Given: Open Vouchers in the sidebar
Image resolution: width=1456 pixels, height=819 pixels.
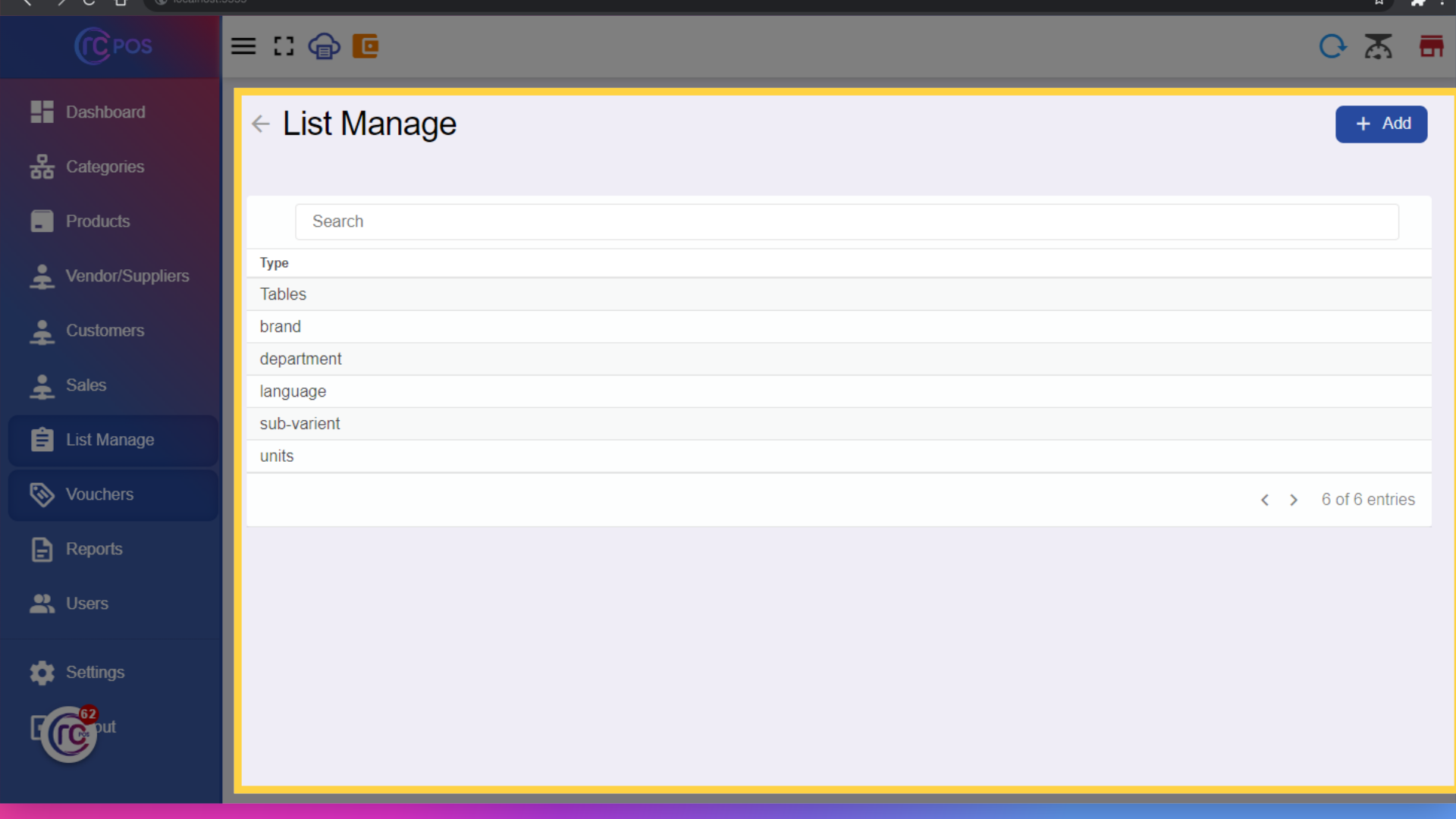Looking at the screenshot, I should point(113,494).
